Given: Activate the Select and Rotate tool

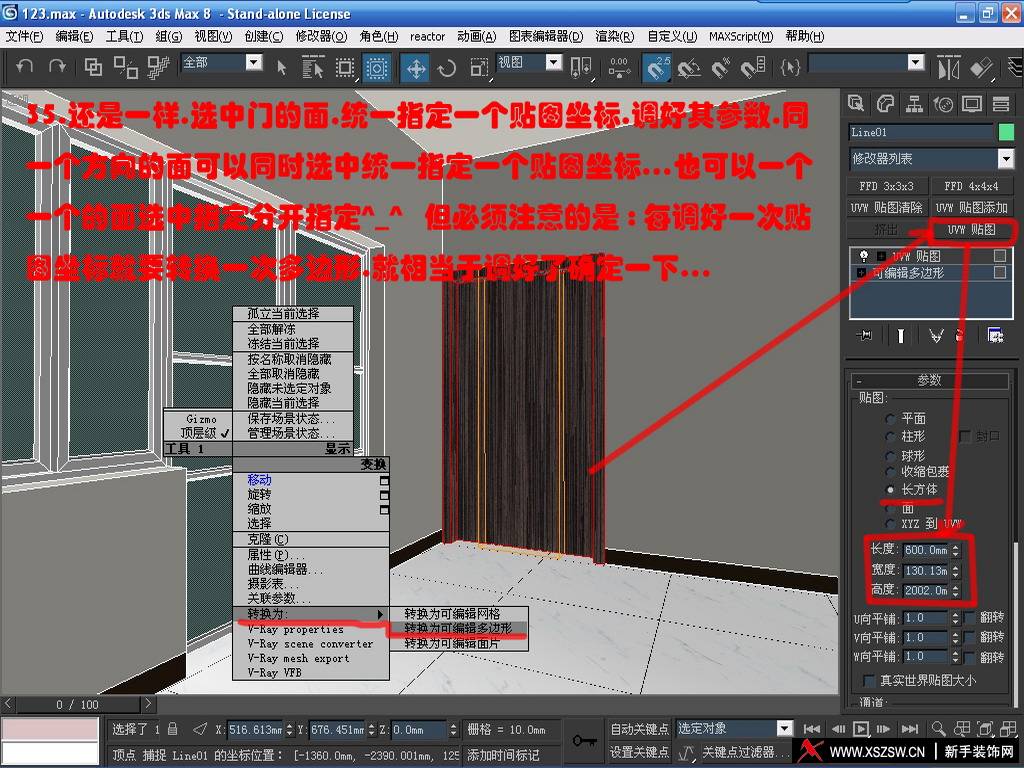Looking at the screenshot, I should [x=447, y=67].
